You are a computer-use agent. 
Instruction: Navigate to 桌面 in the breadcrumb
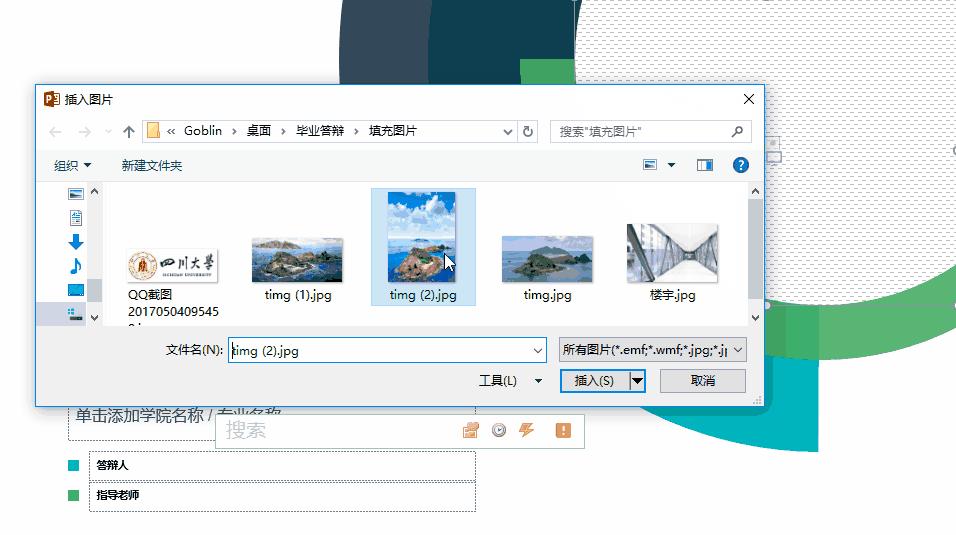(259, 131)
